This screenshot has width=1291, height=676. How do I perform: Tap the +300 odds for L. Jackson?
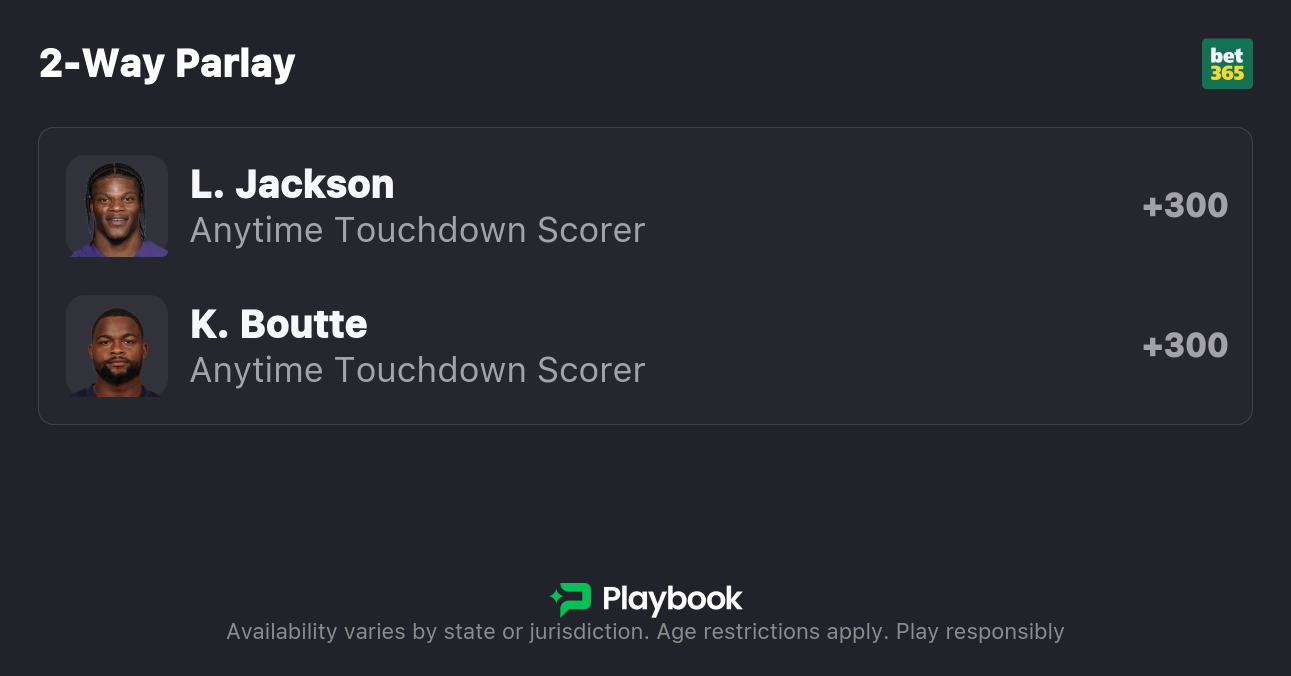coord(1185,206)
